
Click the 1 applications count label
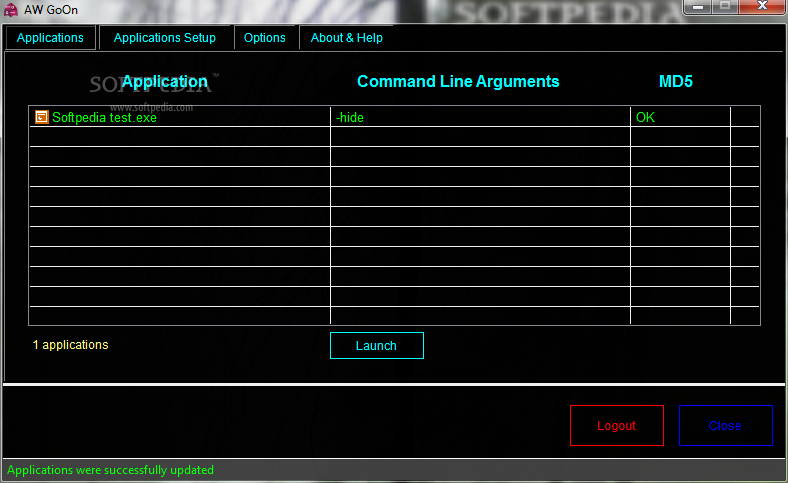tap(70, 345)
